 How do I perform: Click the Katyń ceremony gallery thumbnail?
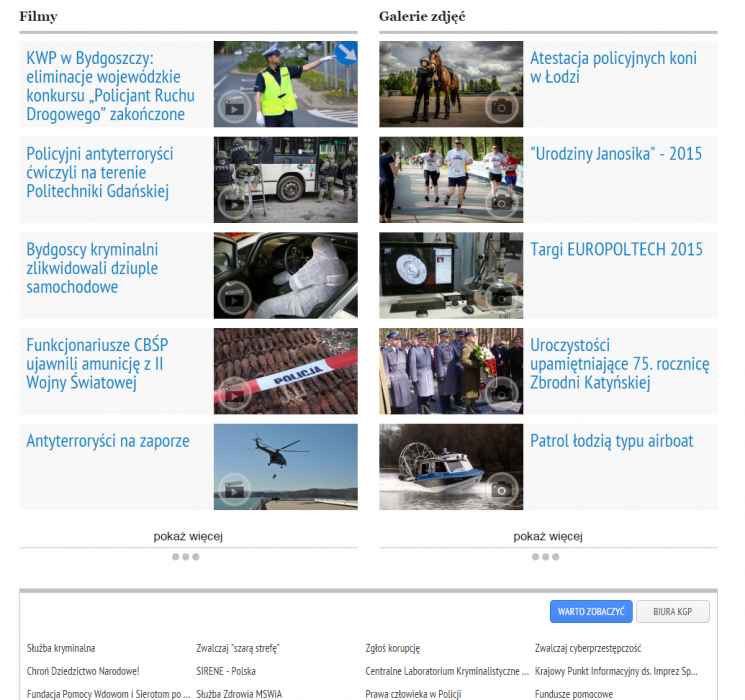450,371
